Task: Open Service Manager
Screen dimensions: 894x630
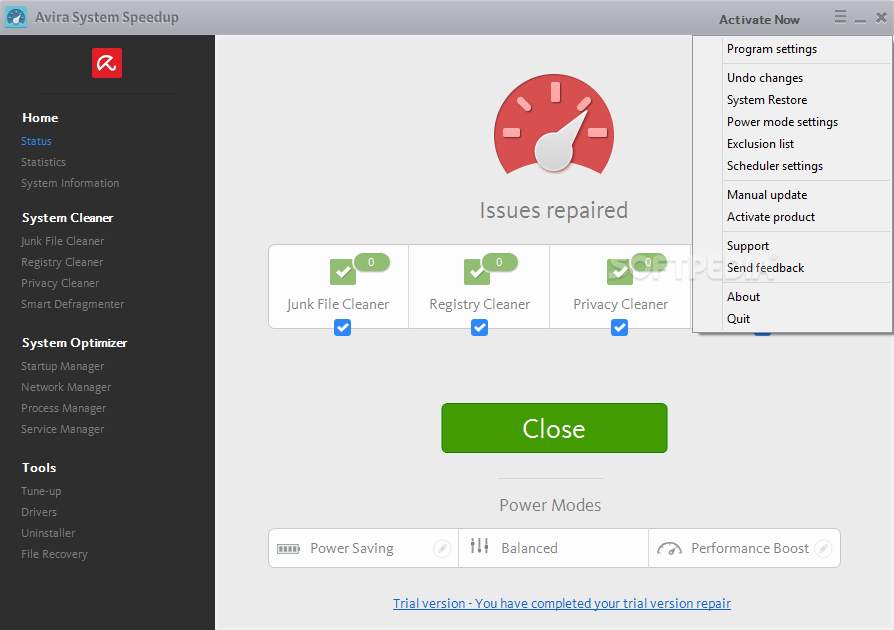Action: point(63,429)
